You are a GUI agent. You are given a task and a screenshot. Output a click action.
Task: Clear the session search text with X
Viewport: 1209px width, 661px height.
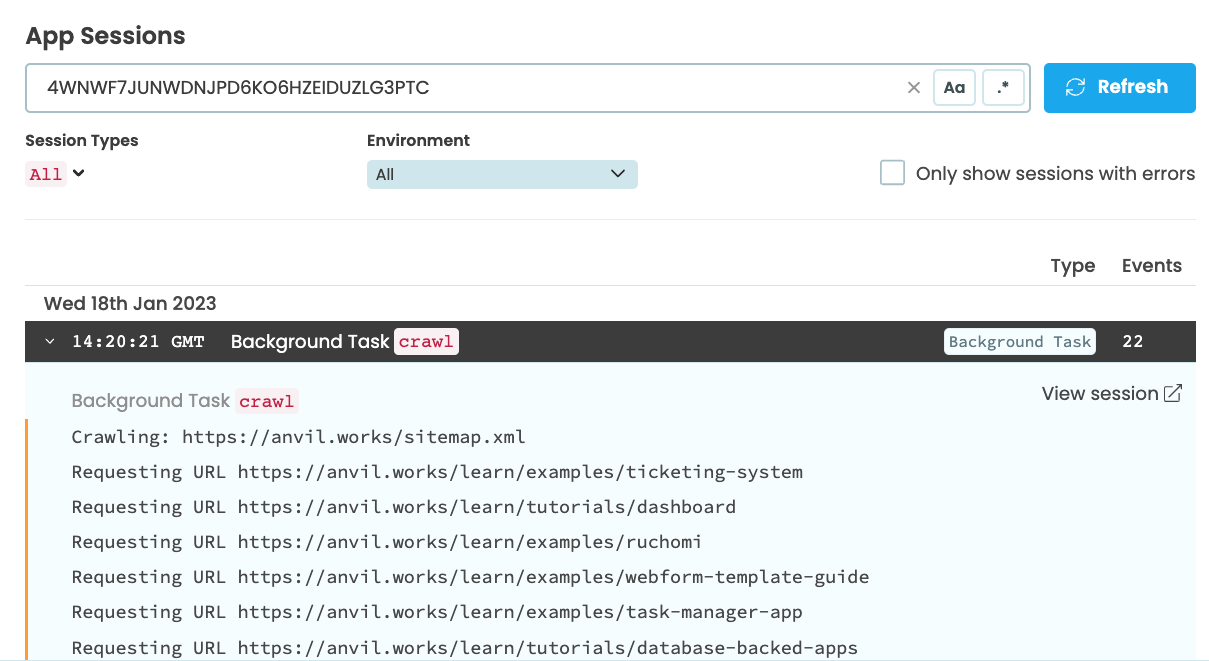(913, 88)
